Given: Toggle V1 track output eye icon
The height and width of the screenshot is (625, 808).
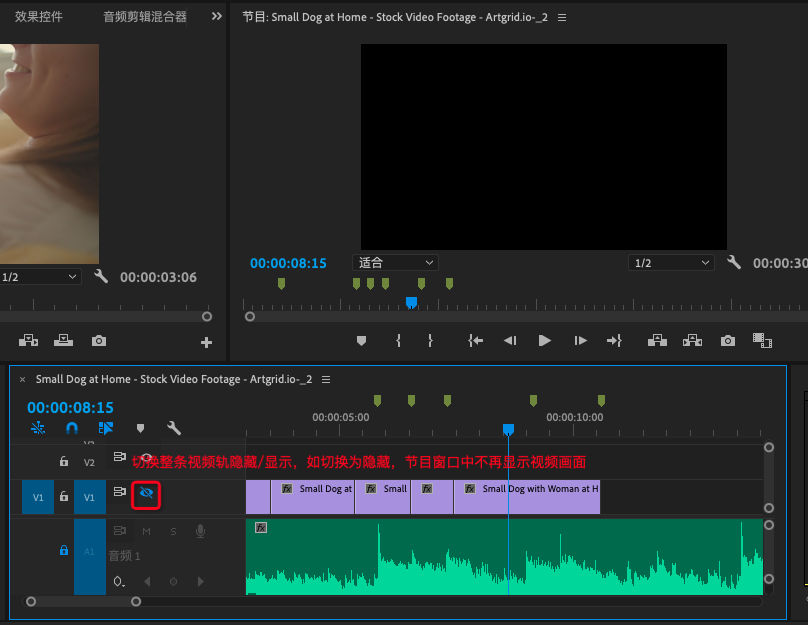Looking at the screenshot, I should point(146,493).
